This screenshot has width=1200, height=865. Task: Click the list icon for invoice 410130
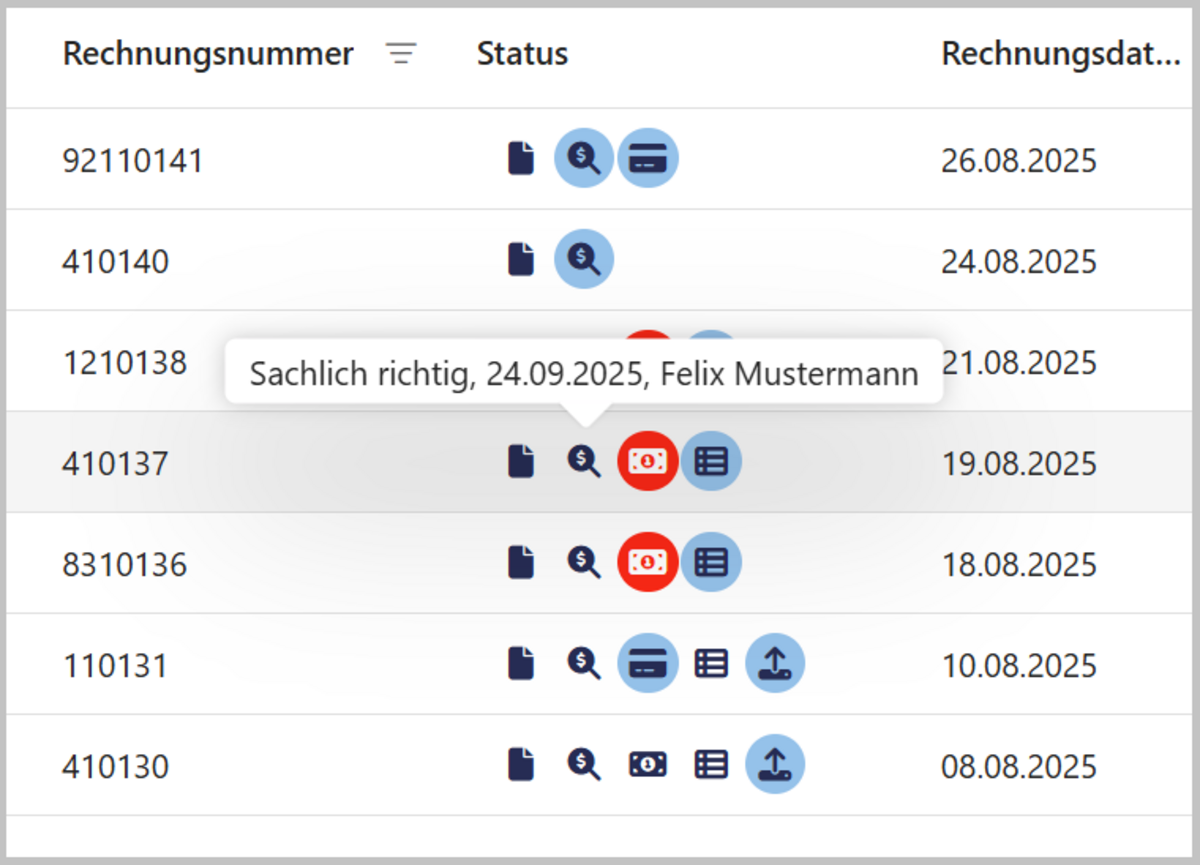(x=711, y=765)
